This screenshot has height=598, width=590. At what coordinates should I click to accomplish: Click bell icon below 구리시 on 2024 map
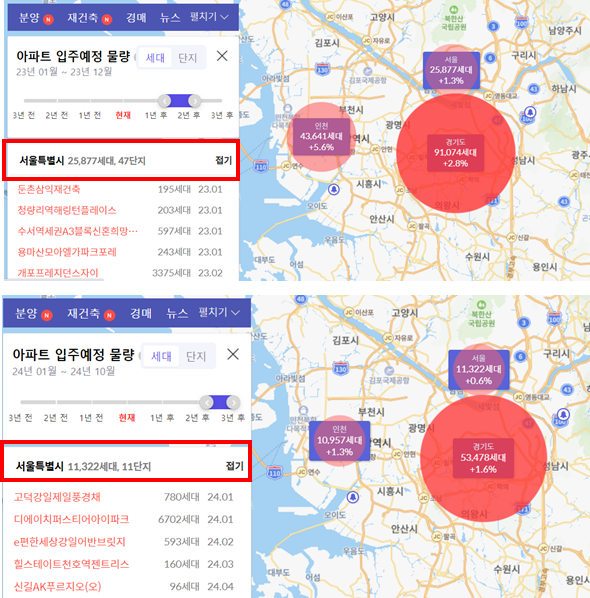click(x=564, y=414)
